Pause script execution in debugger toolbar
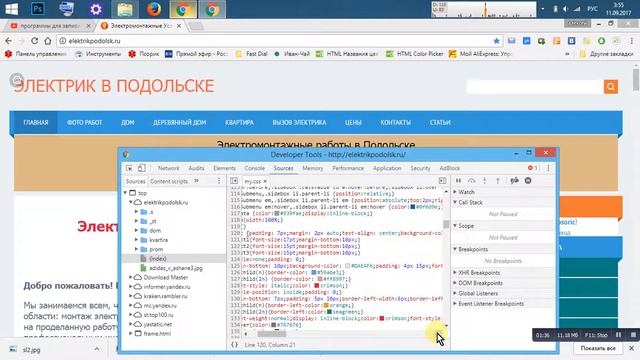This screenshot has height=360, width=640. click(458, 180)
